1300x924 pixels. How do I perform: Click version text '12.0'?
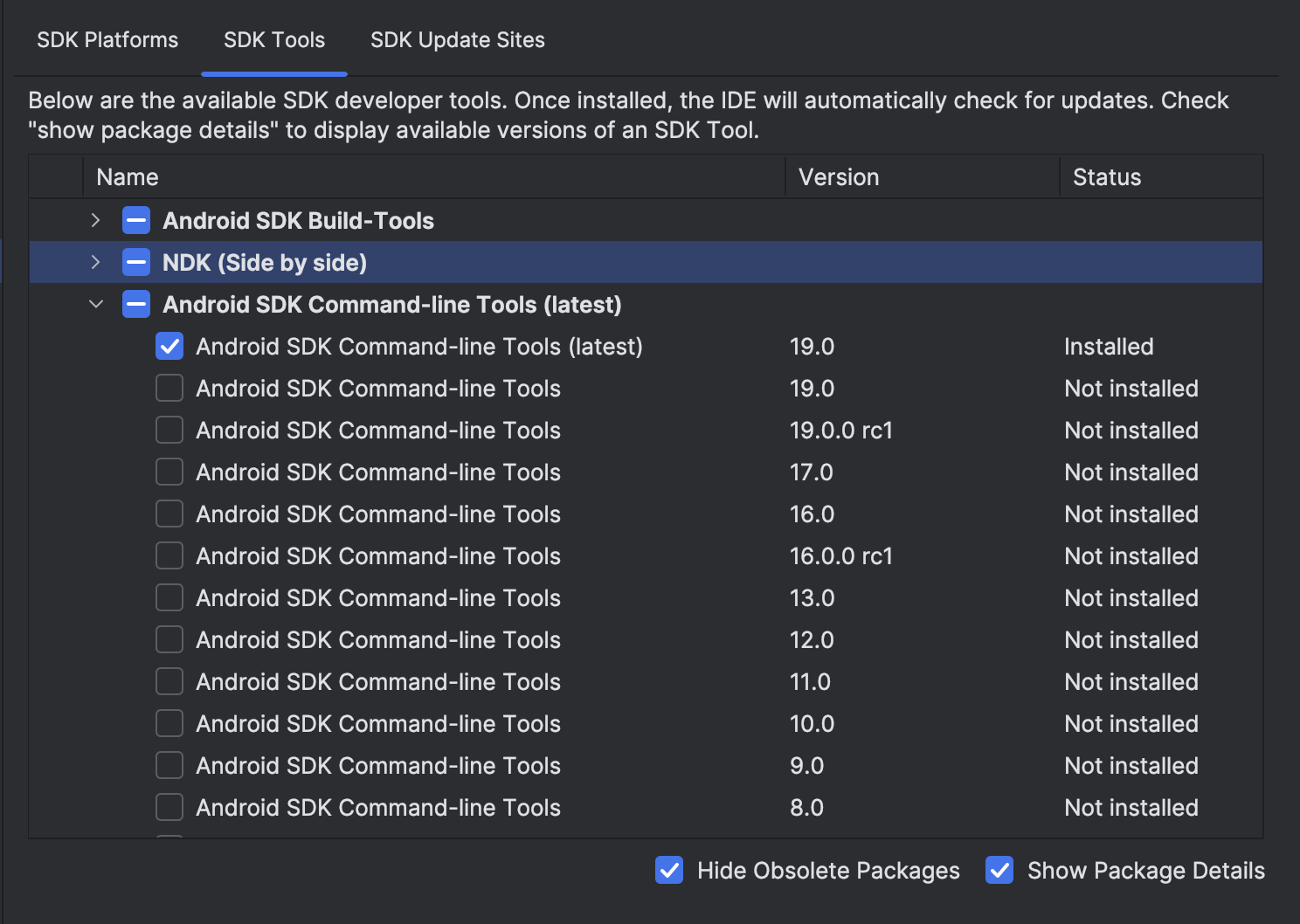click(x=812, y=640)
